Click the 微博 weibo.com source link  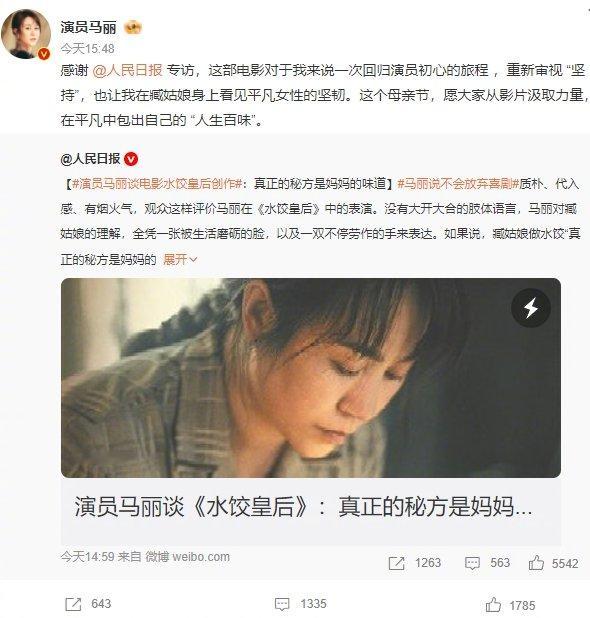point(188,557)
